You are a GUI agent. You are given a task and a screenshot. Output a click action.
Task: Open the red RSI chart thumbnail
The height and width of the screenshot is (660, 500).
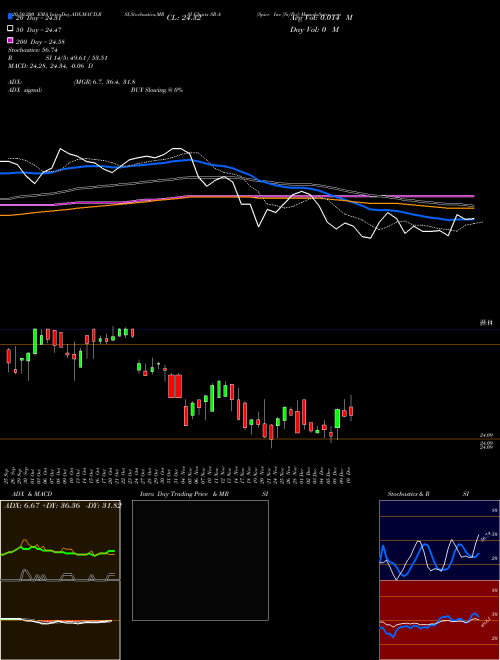(x=439, y=620)
